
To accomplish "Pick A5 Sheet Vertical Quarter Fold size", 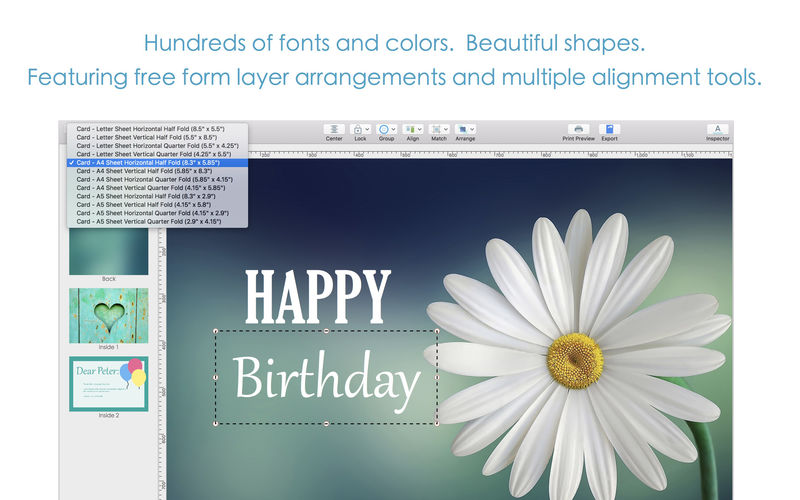I will coord(158,221).
